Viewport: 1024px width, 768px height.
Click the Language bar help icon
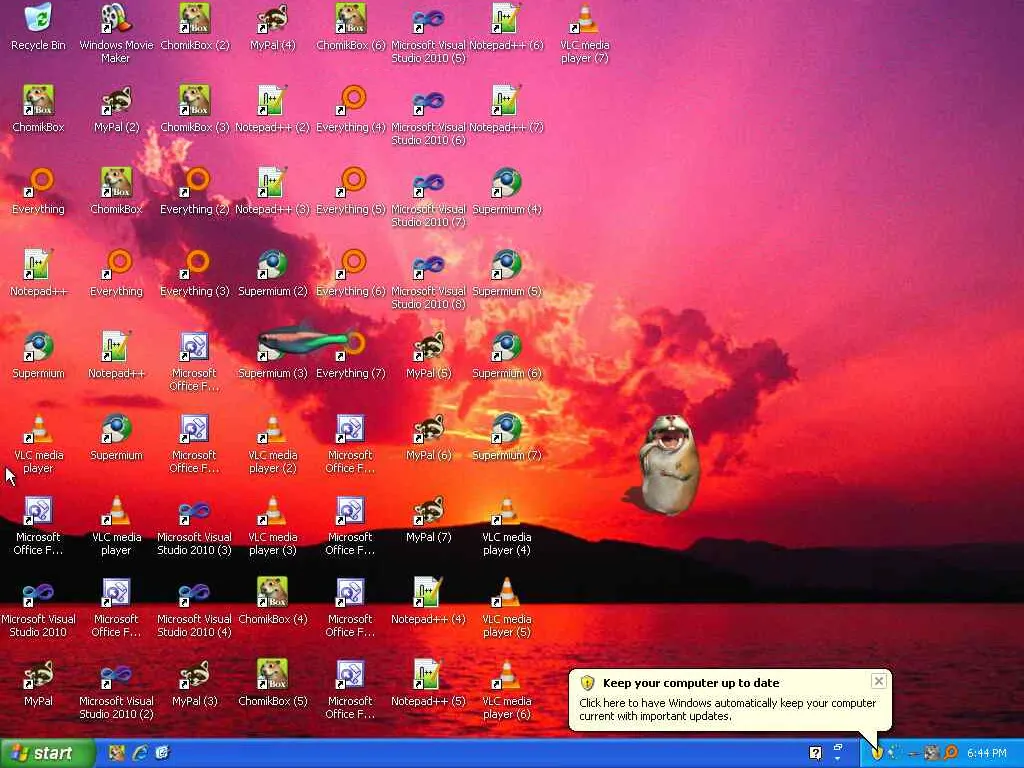tap(816, 753)
